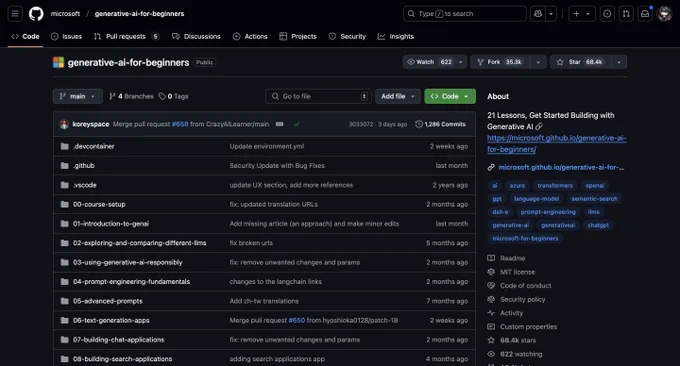Click the microsoft organization logo icon

[59, 62]
